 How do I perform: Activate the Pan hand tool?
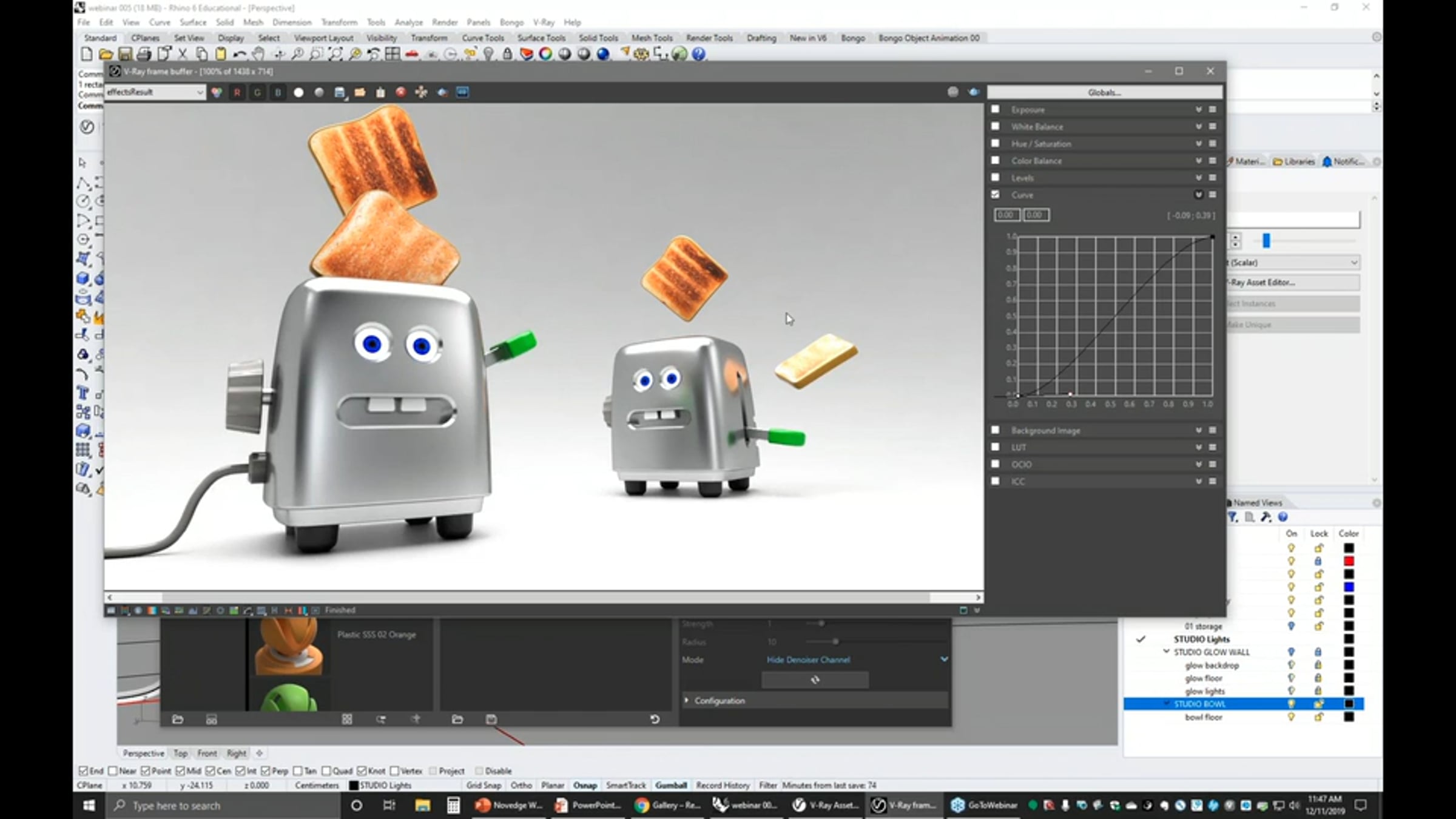[258, 54]
